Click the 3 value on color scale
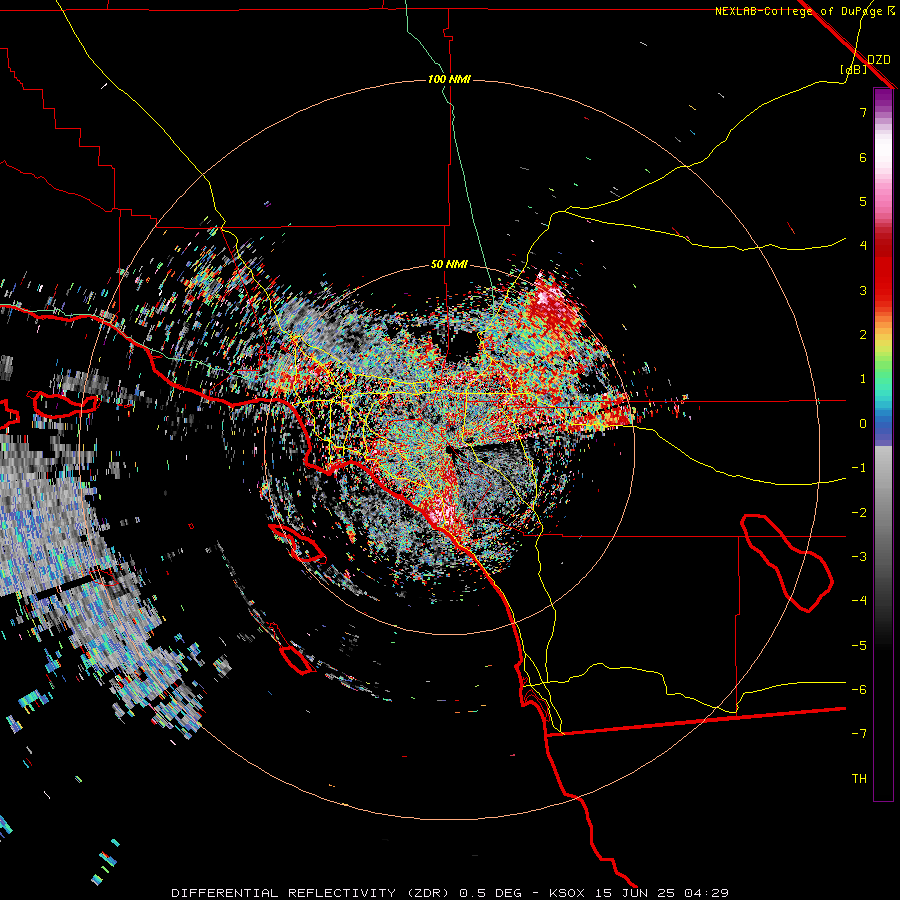900x900 pixels. coord(863,290)
